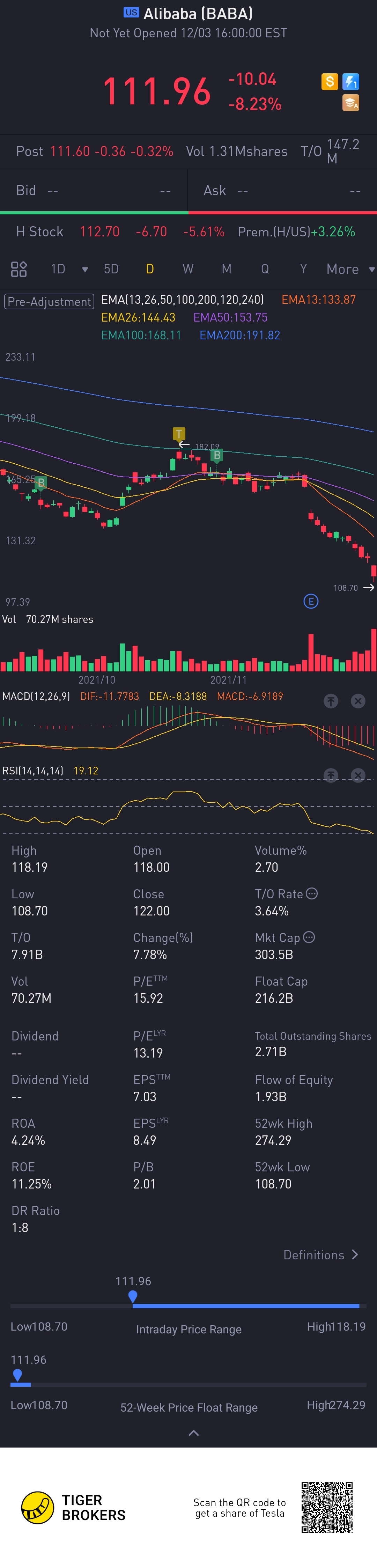The height and width of the screenshot is (1568, 377).
Task: Move the MACD indicator up with arrow icon
Action: (x=331, y=701)
